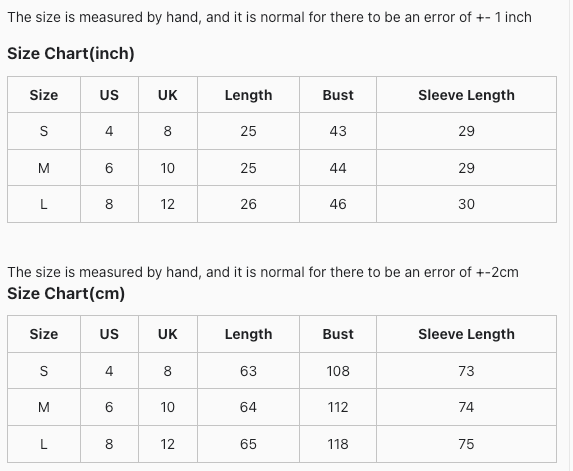This screenshot has width=573, height=471.
Task: Select the Bust header in inch chart
Action: click(338, 95)
